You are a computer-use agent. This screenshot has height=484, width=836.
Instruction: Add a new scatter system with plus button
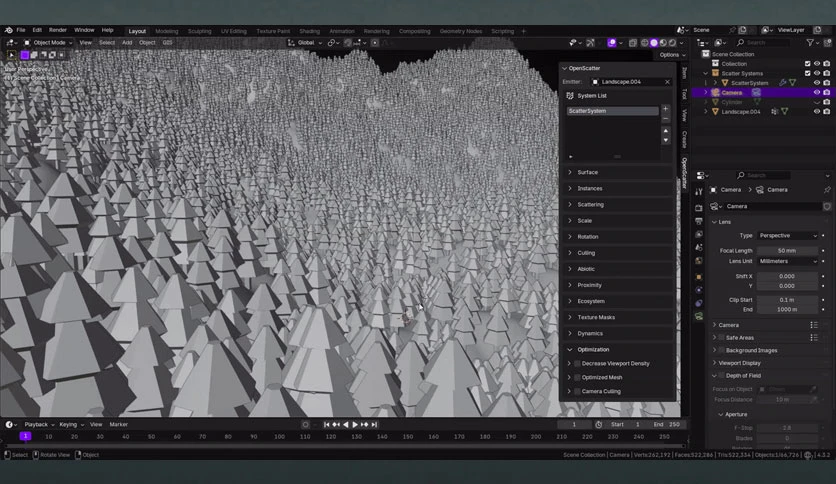(x=665, y=109)
